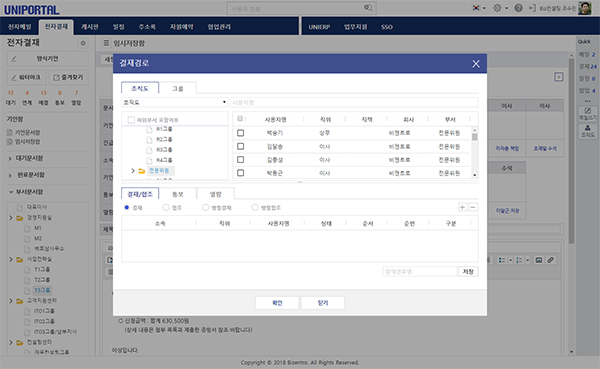The height and width of the screenshot is (369, 600).
Task: Open the 조직도 dropdown in dialog
Action: pos(175,102)
